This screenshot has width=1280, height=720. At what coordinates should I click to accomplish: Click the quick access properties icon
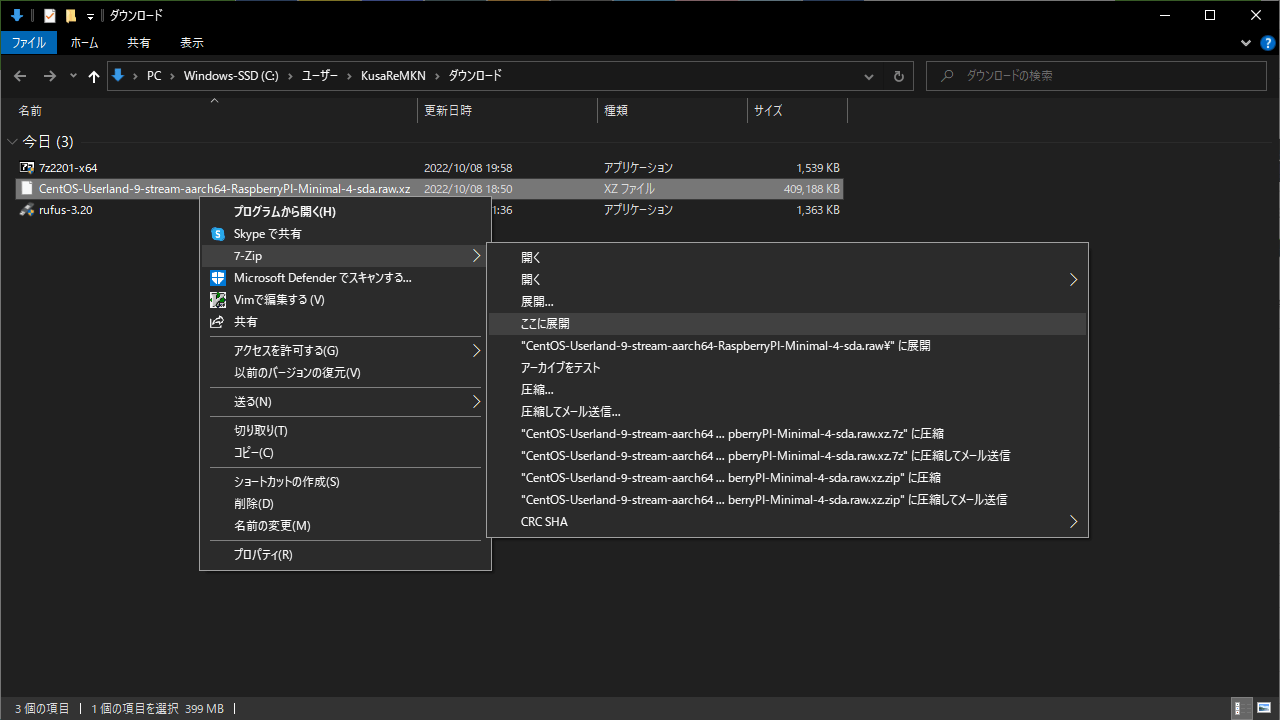[x=49, y=15]
